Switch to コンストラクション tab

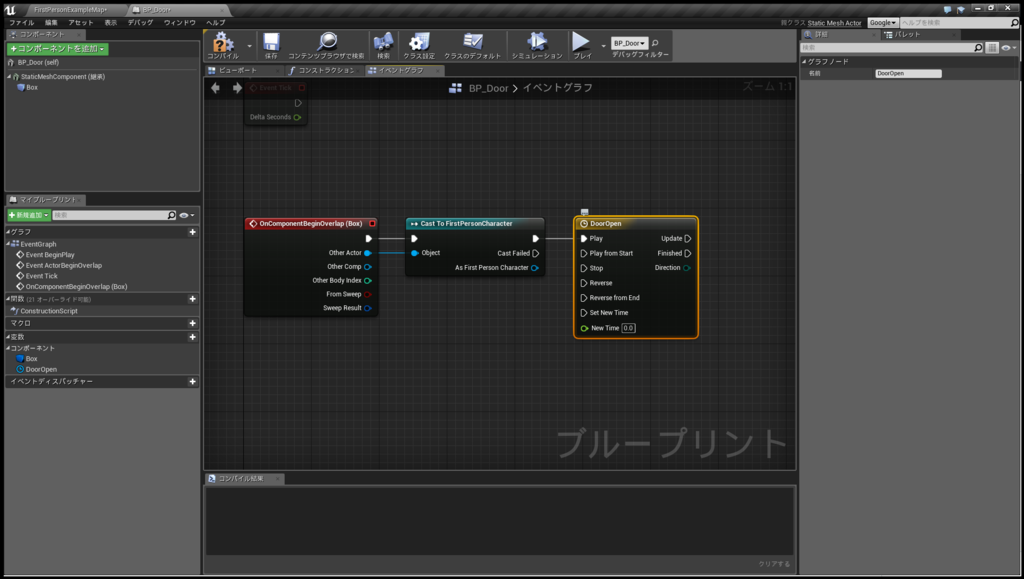coord(325,70)
